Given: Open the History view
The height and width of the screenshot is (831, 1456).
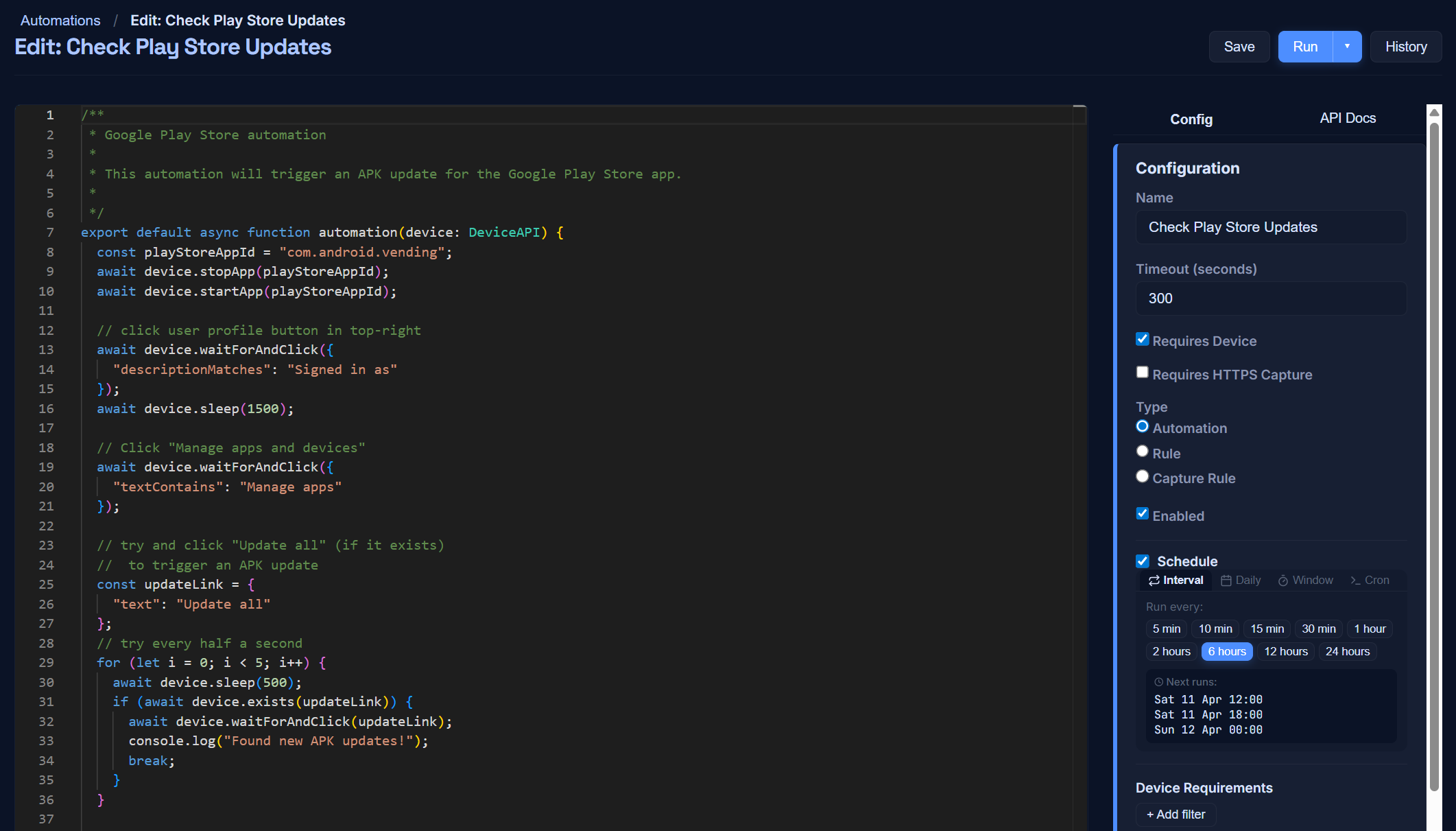Looking at the screenshot, I should click(x=1405, y=47).
